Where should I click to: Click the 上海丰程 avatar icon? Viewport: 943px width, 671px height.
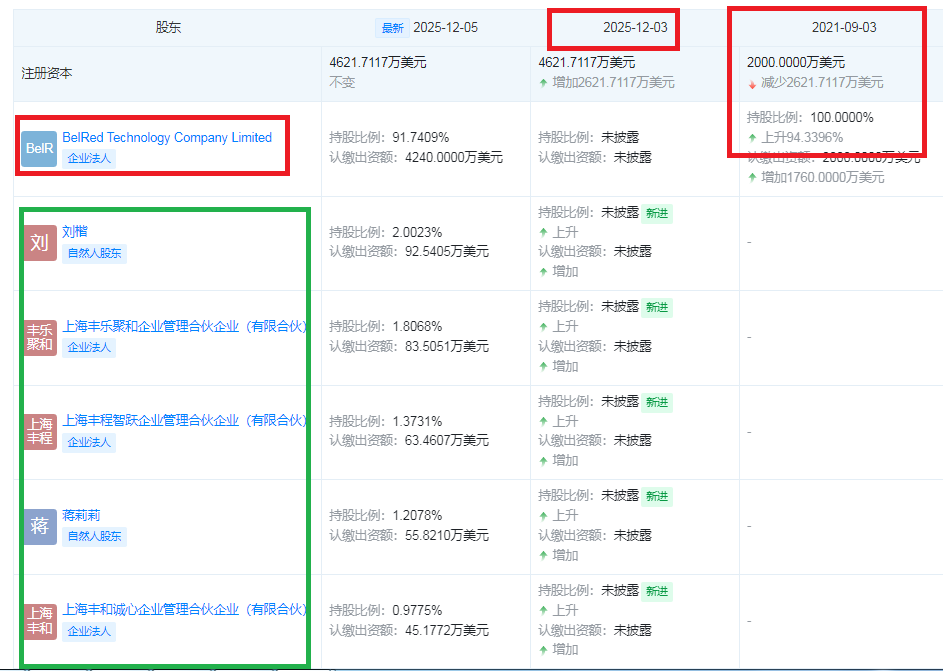click(38, 430)
